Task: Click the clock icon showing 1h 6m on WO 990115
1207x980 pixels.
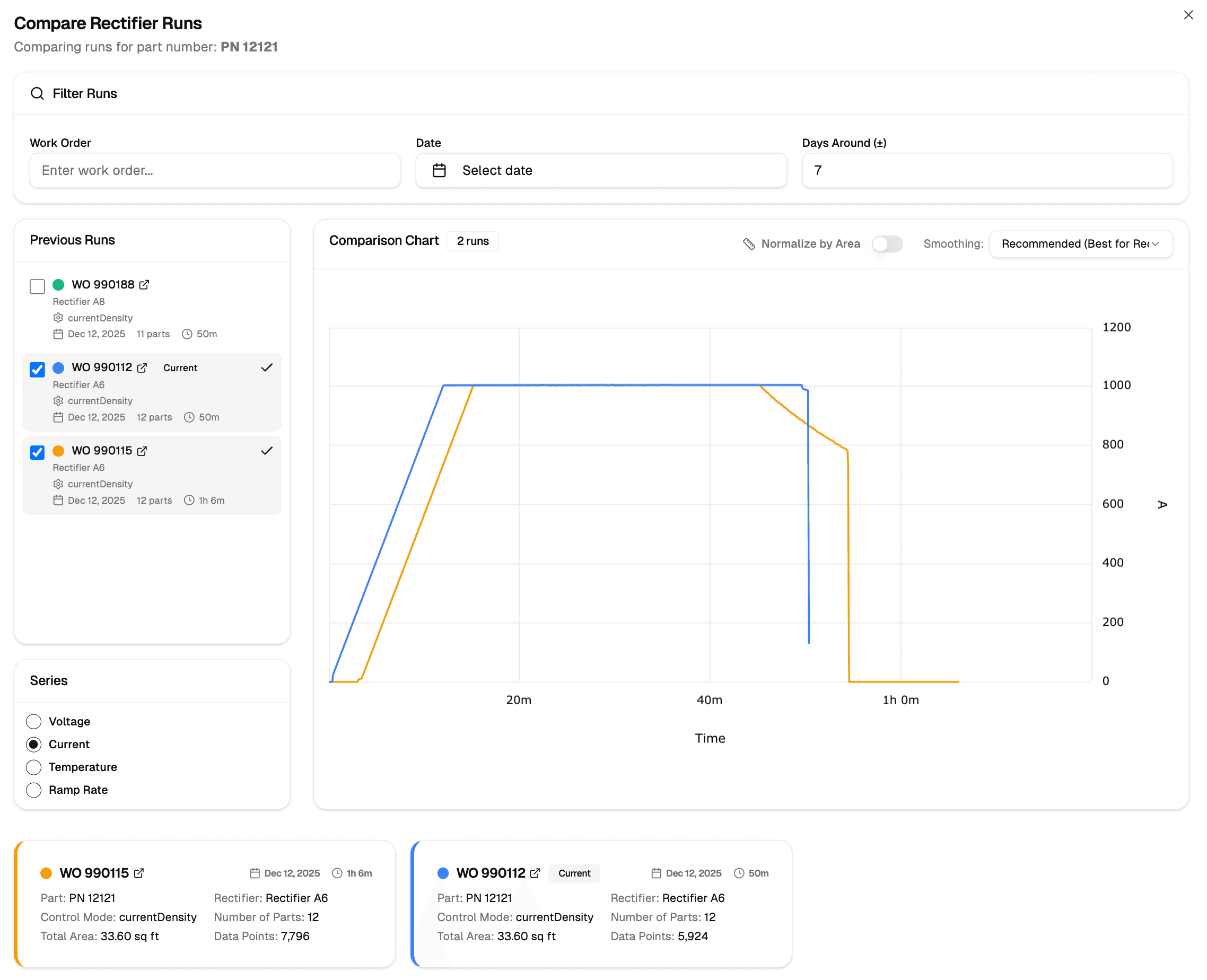Action: click(x=189, y=500)
